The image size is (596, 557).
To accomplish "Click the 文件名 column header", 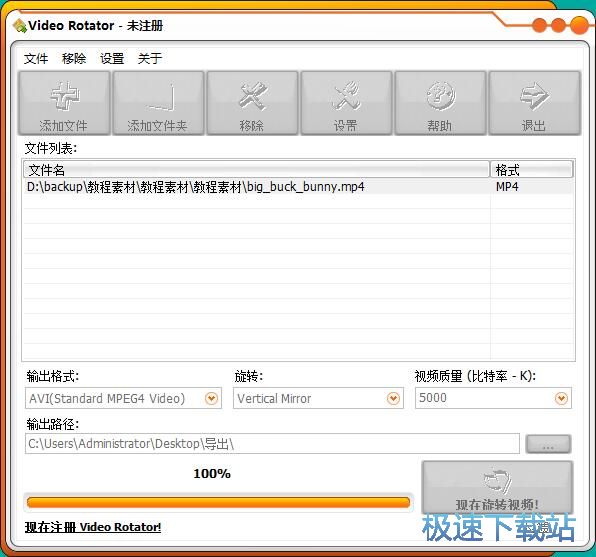I will click(x=257, y=170).
